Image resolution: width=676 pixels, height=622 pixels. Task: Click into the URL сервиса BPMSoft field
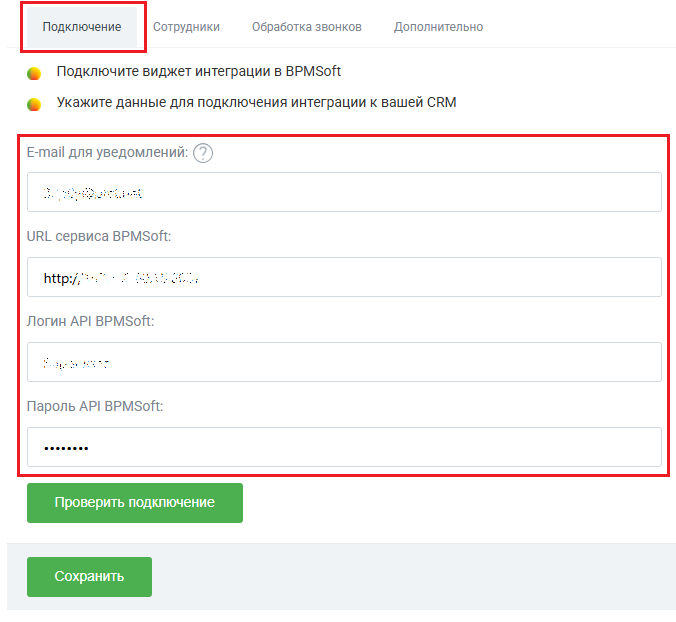pyautogui.click(x=344, y=277)
